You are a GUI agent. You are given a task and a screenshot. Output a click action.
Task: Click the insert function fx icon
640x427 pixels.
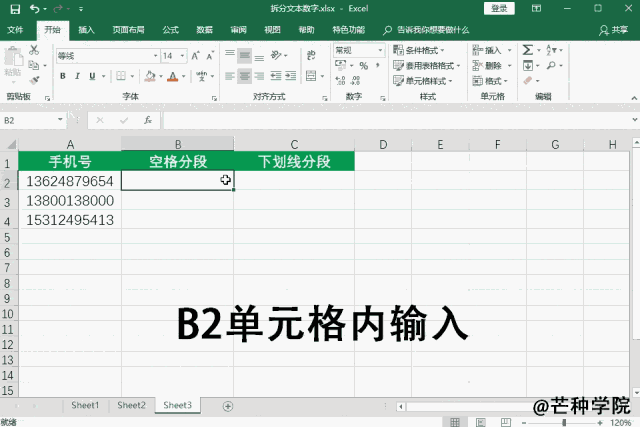[x=147, y=120]
